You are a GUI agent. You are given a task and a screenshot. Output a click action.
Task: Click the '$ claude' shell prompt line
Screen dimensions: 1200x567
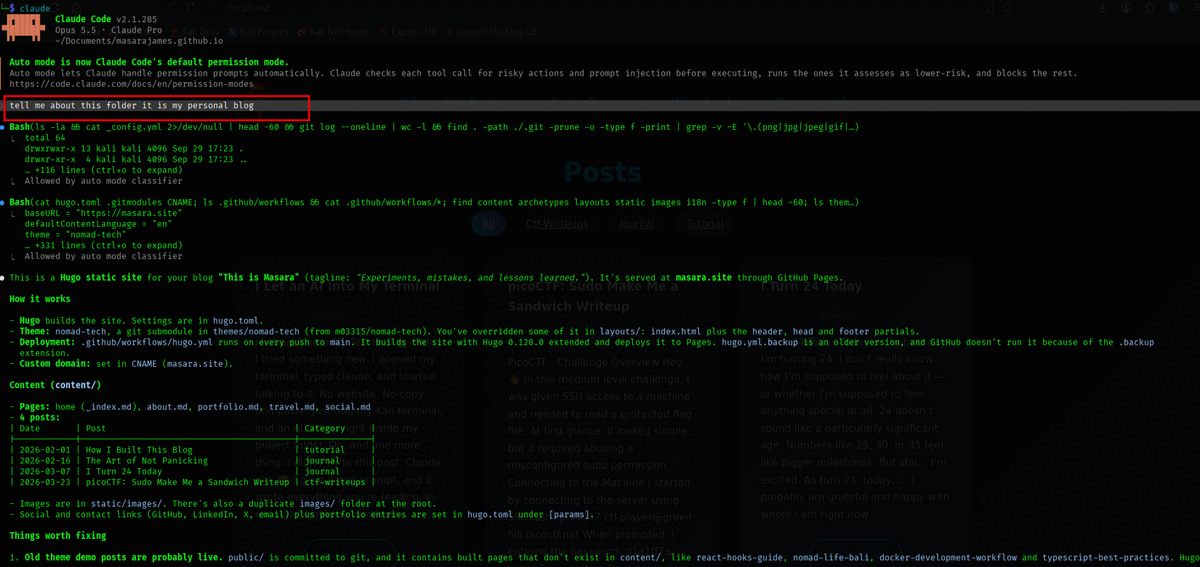click(27, 7)
